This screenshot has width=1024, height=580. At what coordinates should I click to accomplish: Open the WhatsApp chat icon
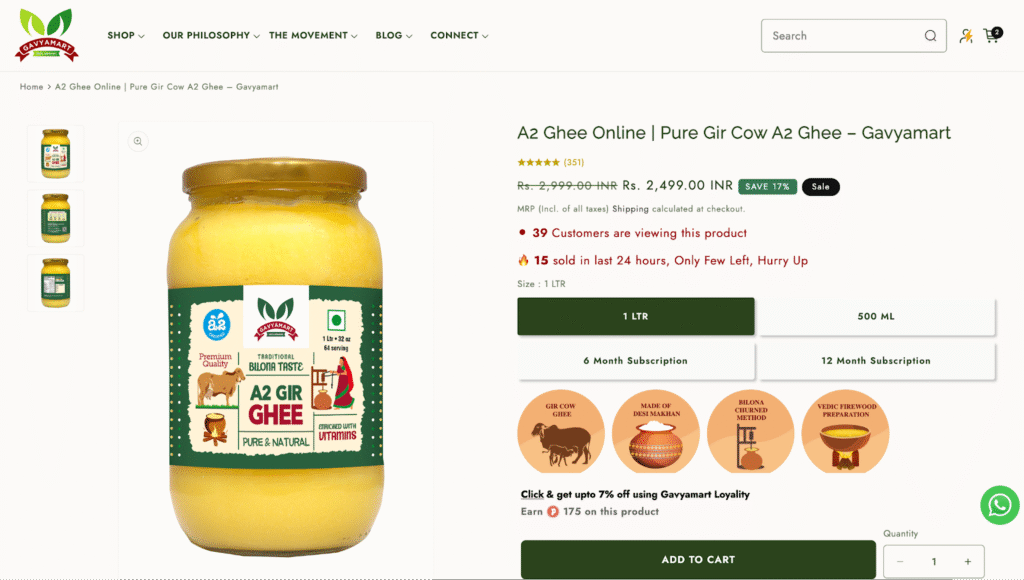(x=999, y=505)
